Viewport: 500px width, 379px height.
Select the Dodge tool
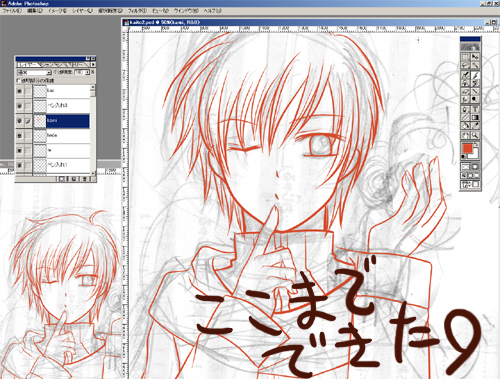(x=475, y=99)
